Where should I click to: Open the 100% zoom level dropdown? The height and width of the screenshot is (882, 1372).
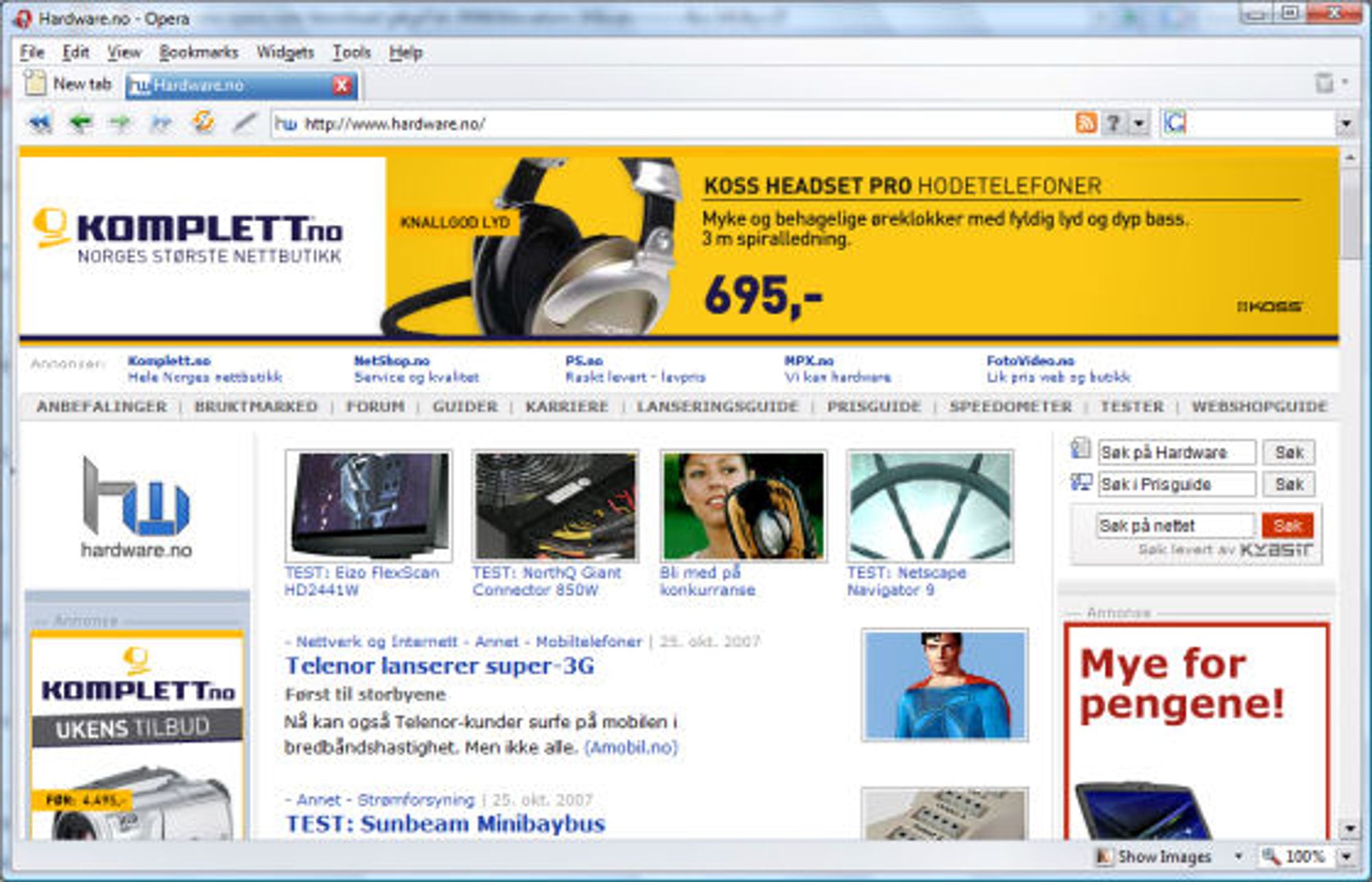click(x=1346, y=857)
